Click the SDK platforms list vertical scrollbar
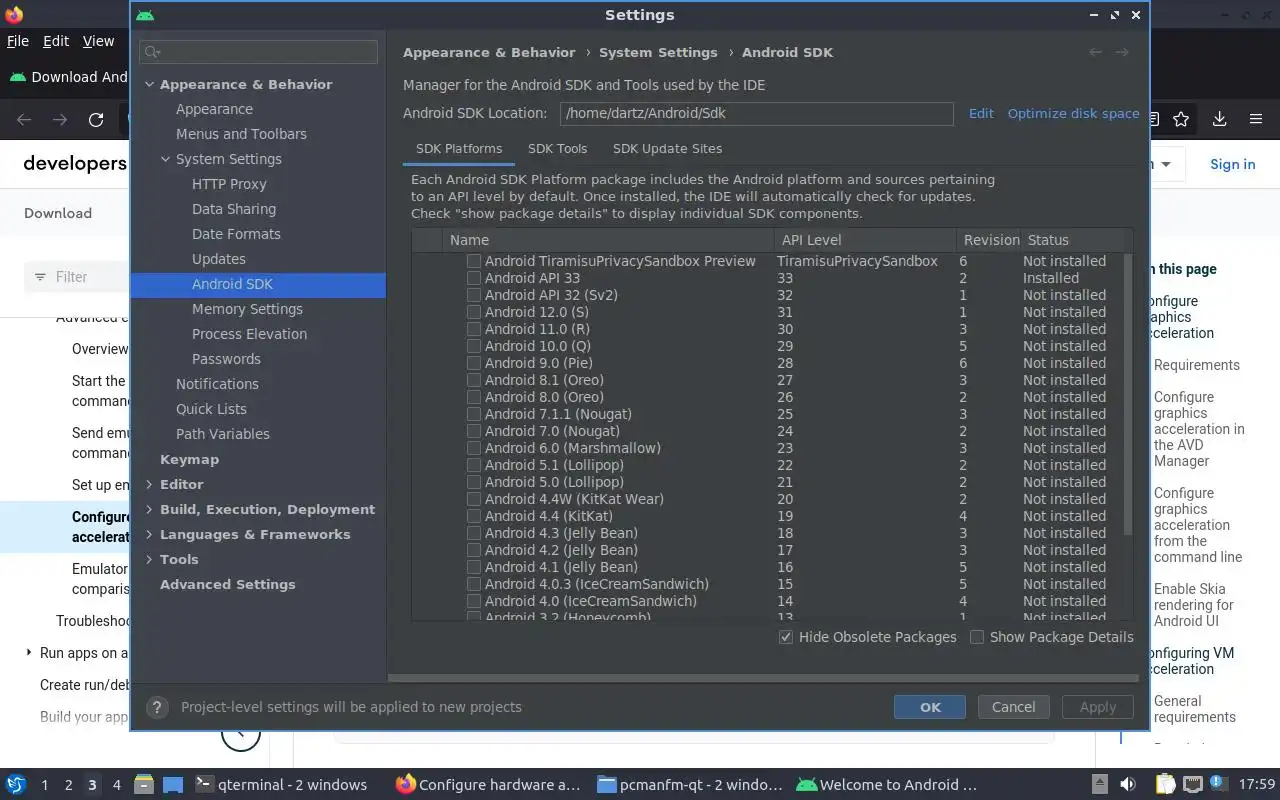The width and height of the screenshot is (1280, 800). pos(1128,395)
